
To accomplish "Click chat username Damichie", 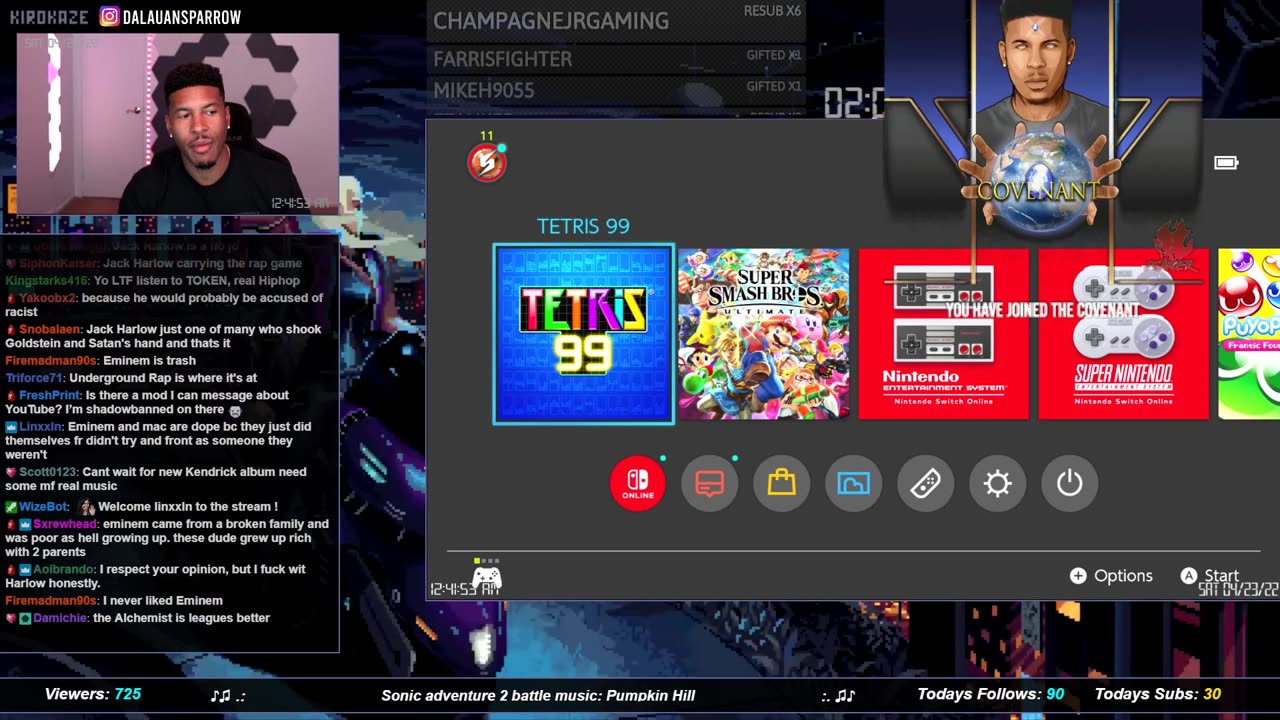I will tap(61, 618).
